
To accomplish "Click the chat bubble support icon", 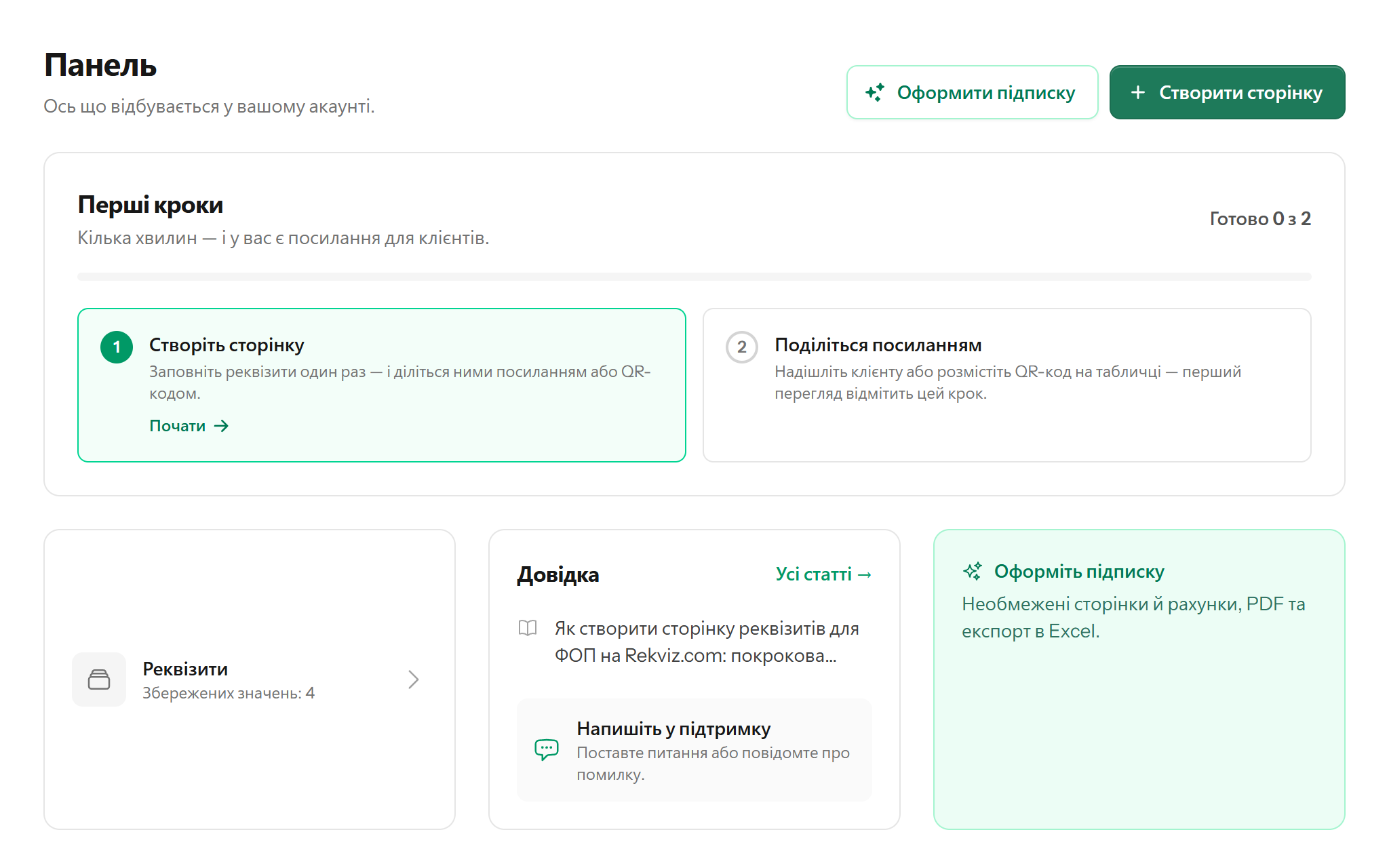I will coord(547,749).
